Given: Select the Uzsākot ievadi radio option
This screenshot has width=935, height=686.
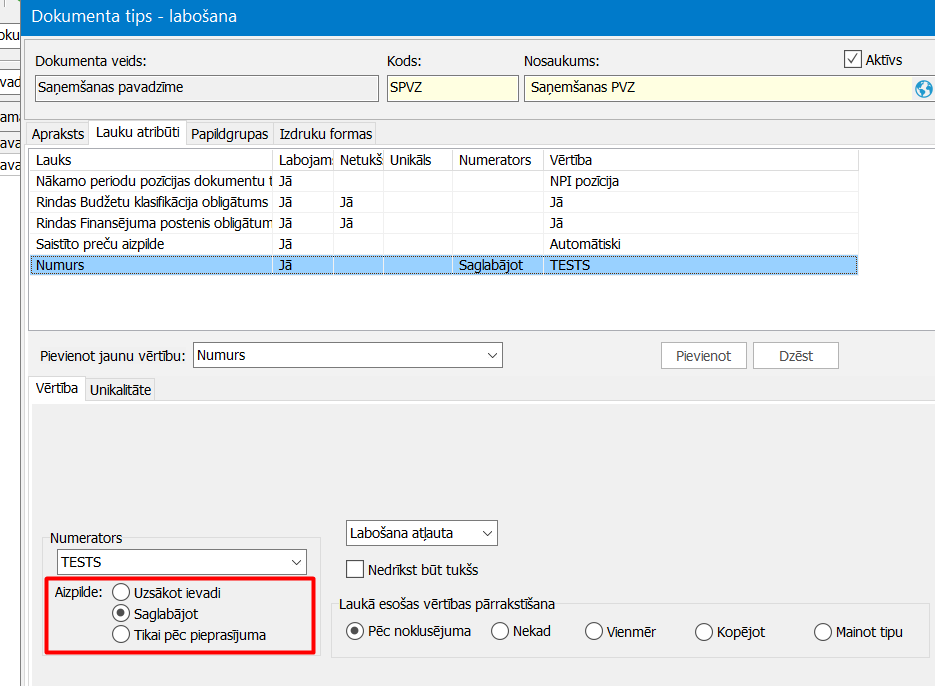Looking at the screenshot, I should tap(121, 593).
